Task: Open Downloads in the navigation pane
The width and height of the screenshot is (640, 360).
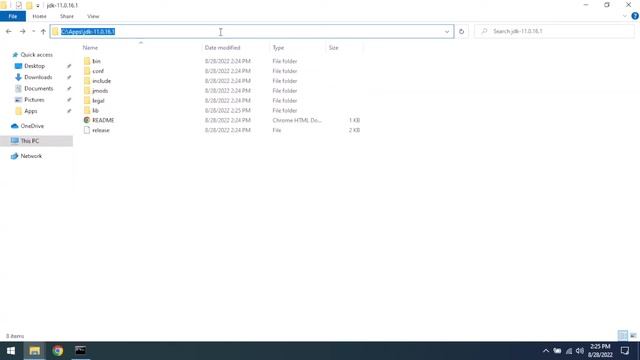Action: [38, 77]
